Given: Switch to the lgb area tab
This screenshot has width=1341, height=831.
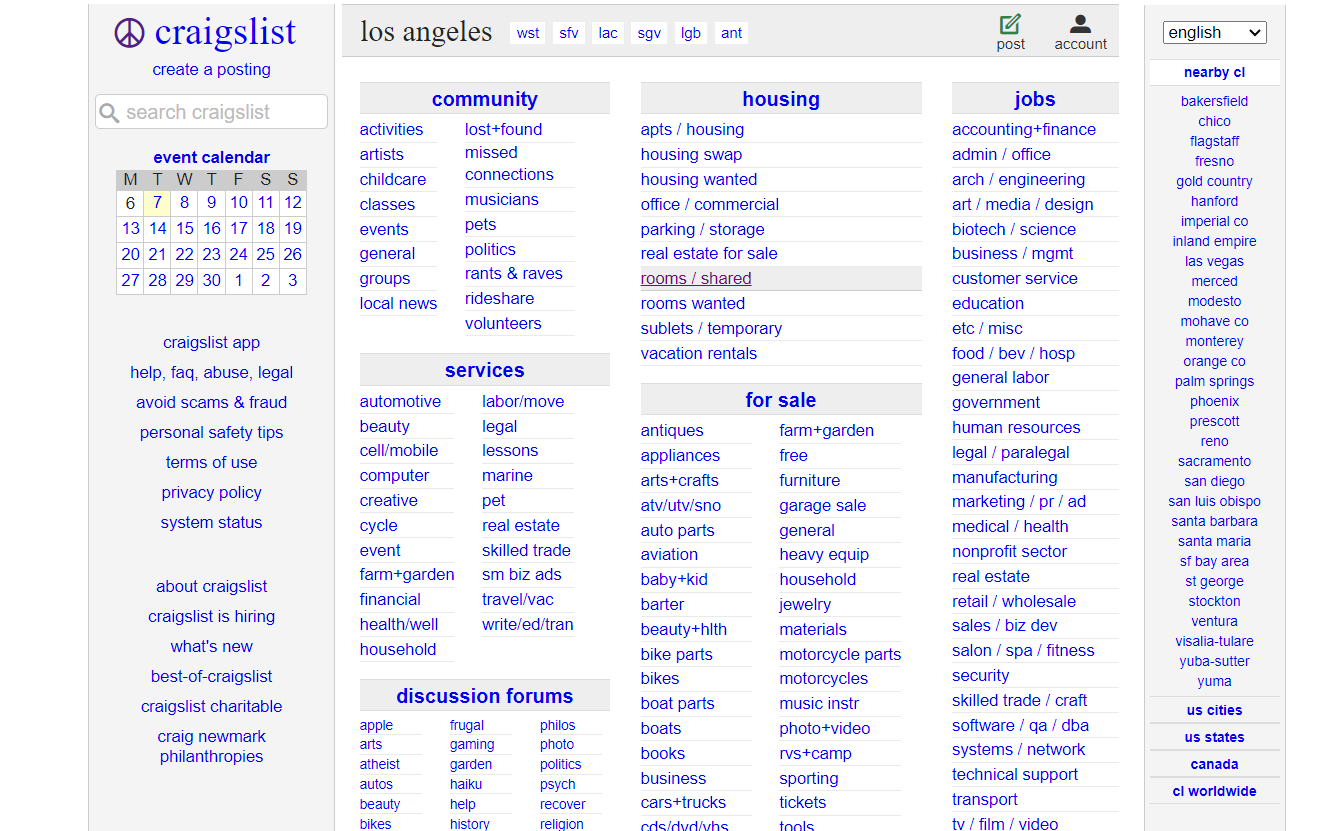Looking at the screenshot, I should point(691,33).
